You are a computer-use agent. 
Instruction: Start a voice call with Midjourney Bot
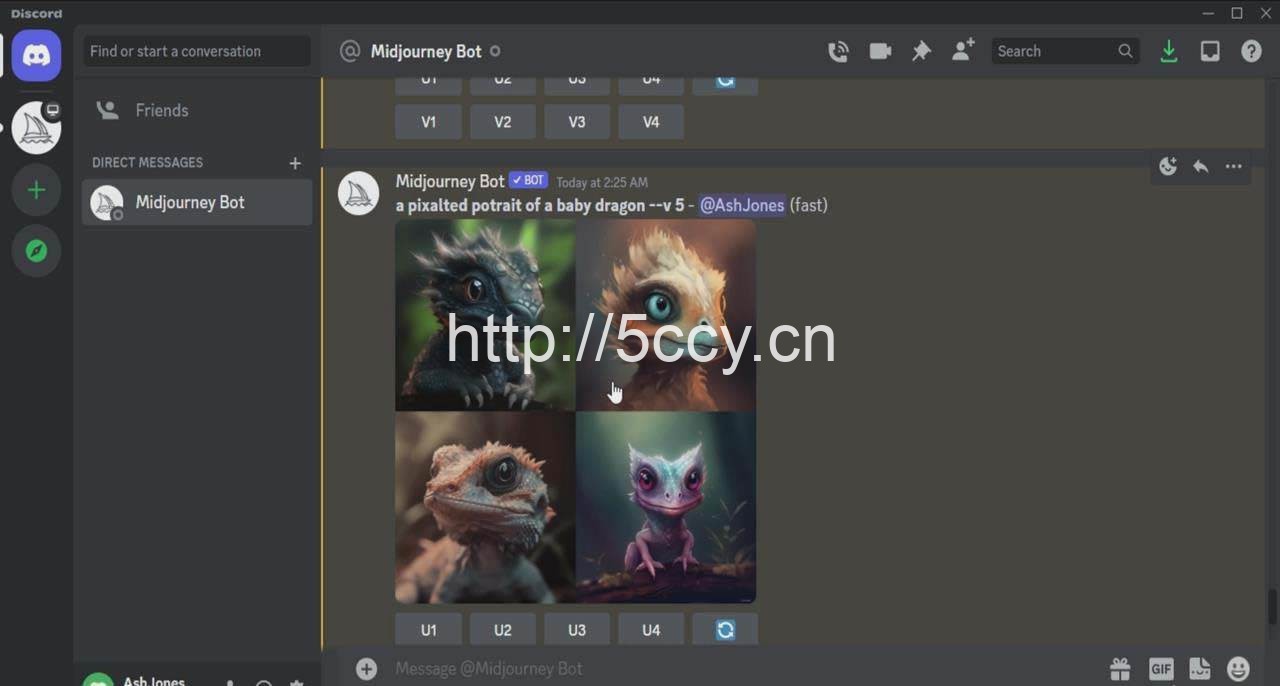tap(838, 52)
